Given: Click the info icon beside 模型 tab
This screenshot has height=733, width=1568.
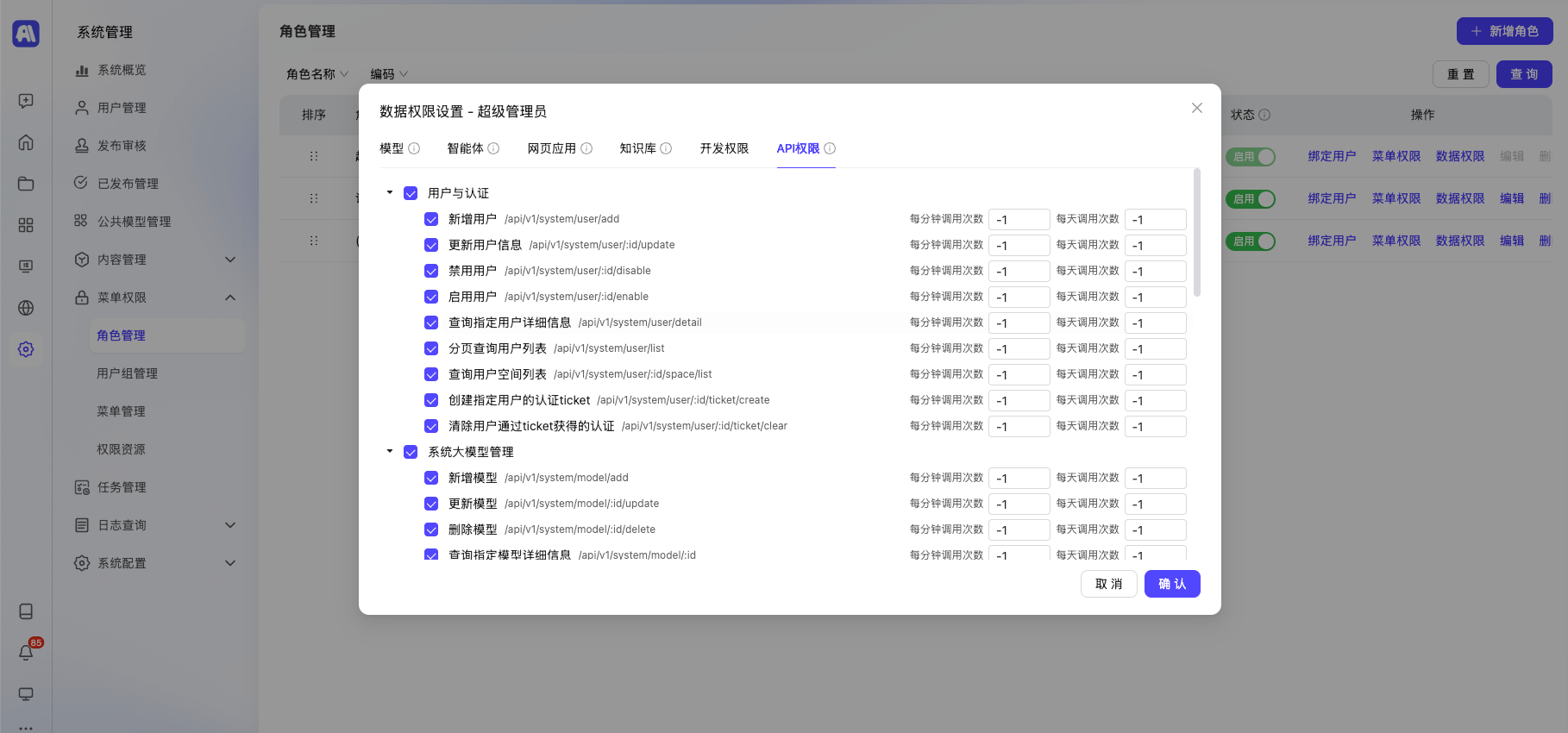Looking at the screenshot, I should coord(414,148).
